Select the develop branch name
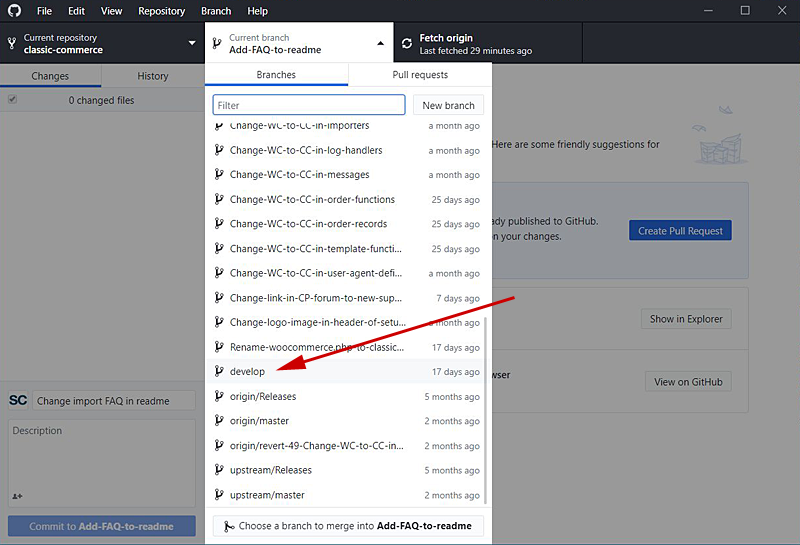This screenshot has height=545, width=800. 247,371
